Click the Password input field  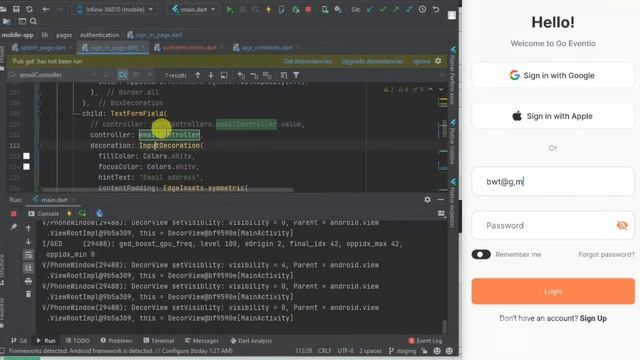tap(553, 225)
